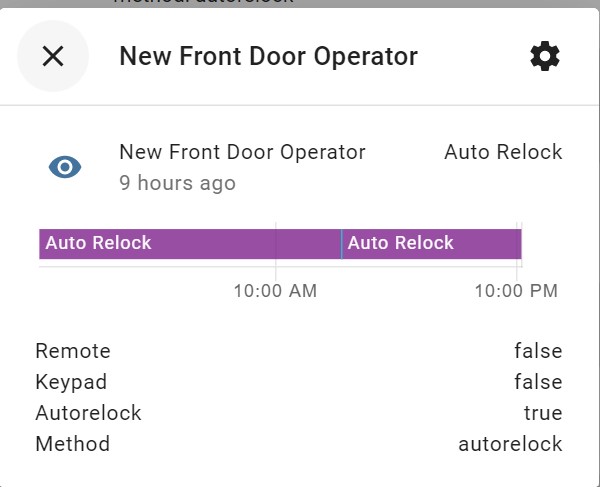The width and height of the screenshot is (600, 487).
Task: Click the false value for Remote
Action: pos(538,351)
